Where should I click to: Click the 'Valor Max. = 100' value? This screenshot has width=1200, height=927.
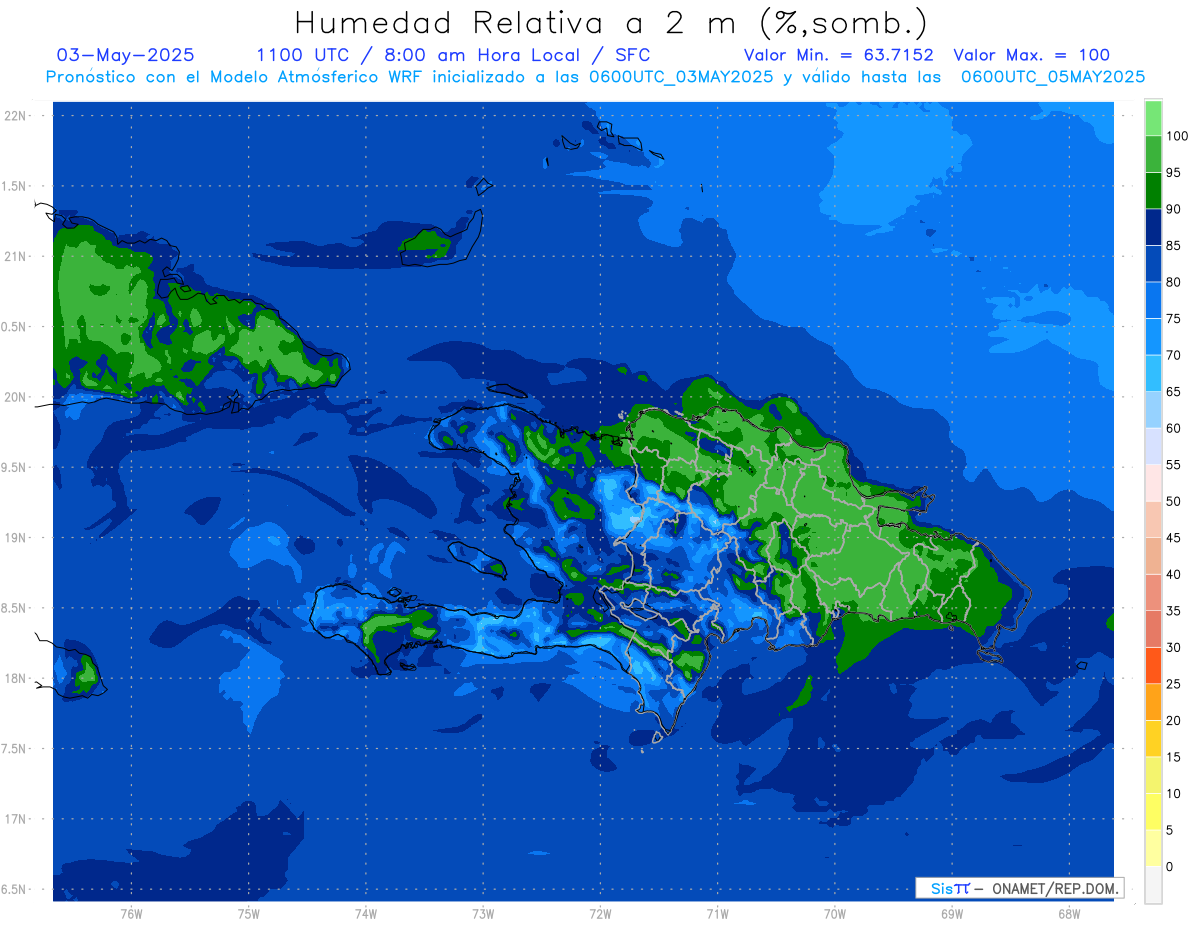[x=1032, y=56]
